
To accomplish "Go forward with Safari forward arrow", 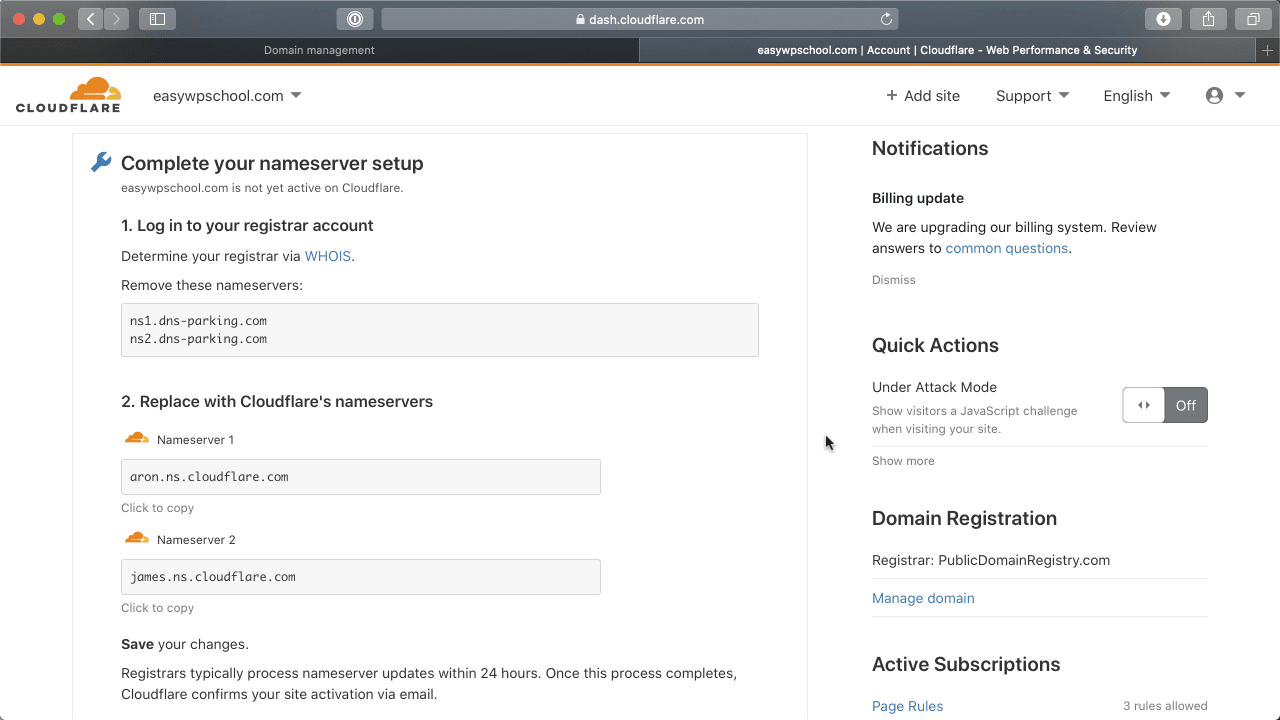I will pyautogui.click(x=116, y=19).
